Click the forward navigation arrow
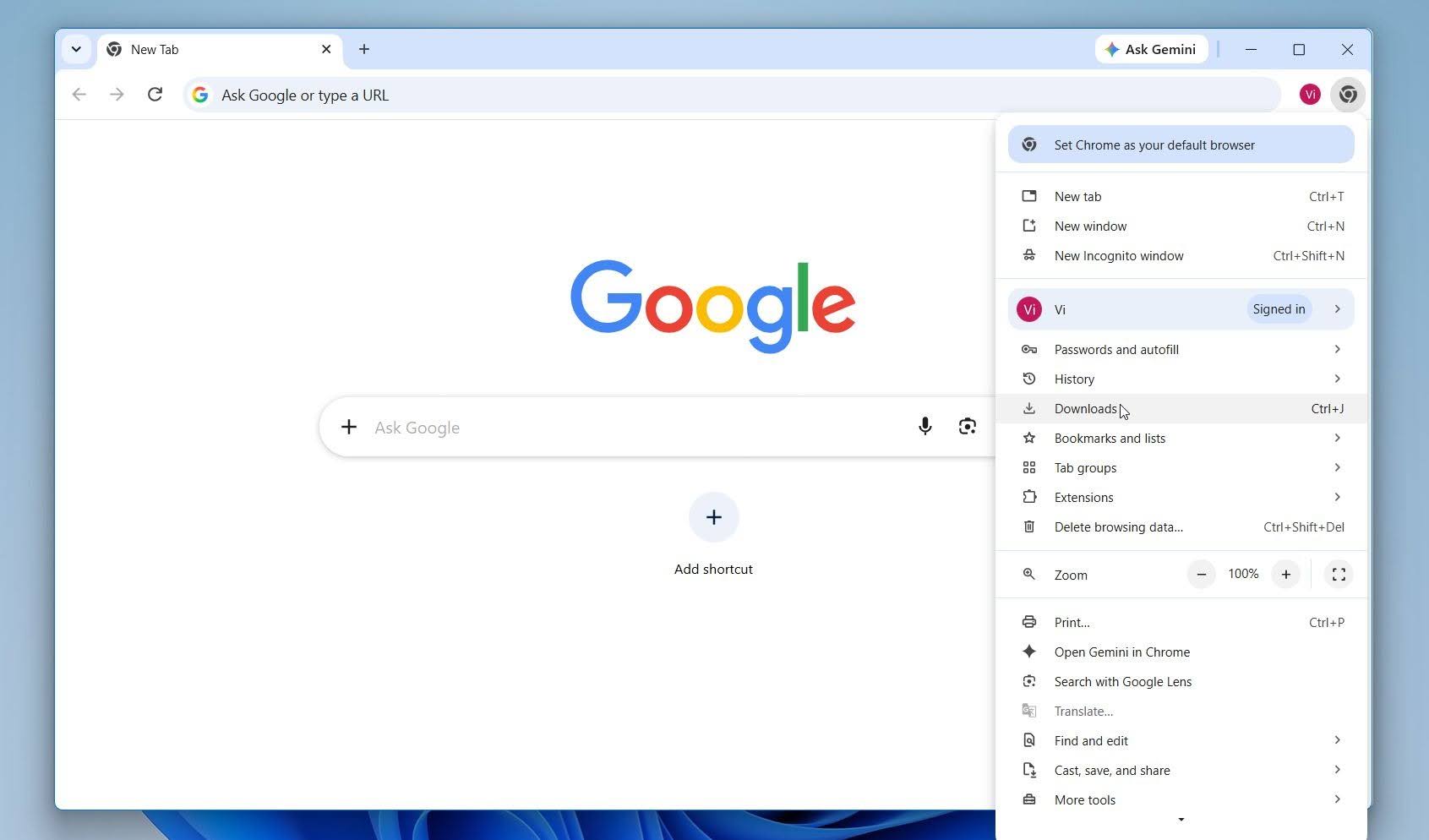1429x840 pixels. 117,95
